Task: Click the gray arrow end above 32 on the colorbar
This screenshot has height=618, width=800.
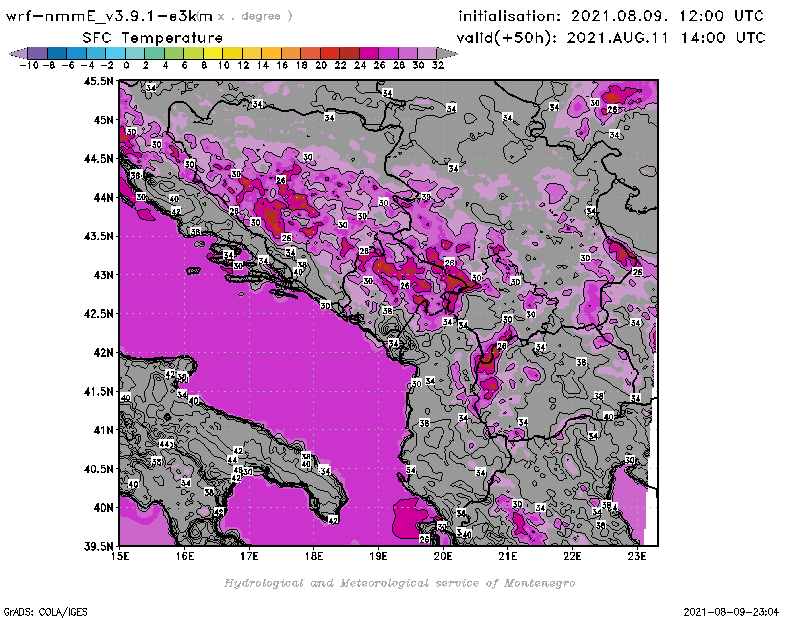Action: tap(446, 53)
